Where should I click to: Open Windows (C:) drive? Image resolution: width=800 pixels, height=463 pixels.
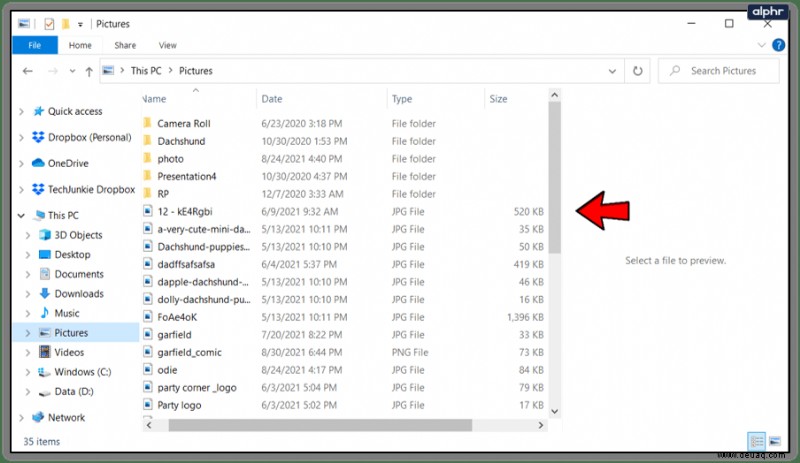(83, 372)
